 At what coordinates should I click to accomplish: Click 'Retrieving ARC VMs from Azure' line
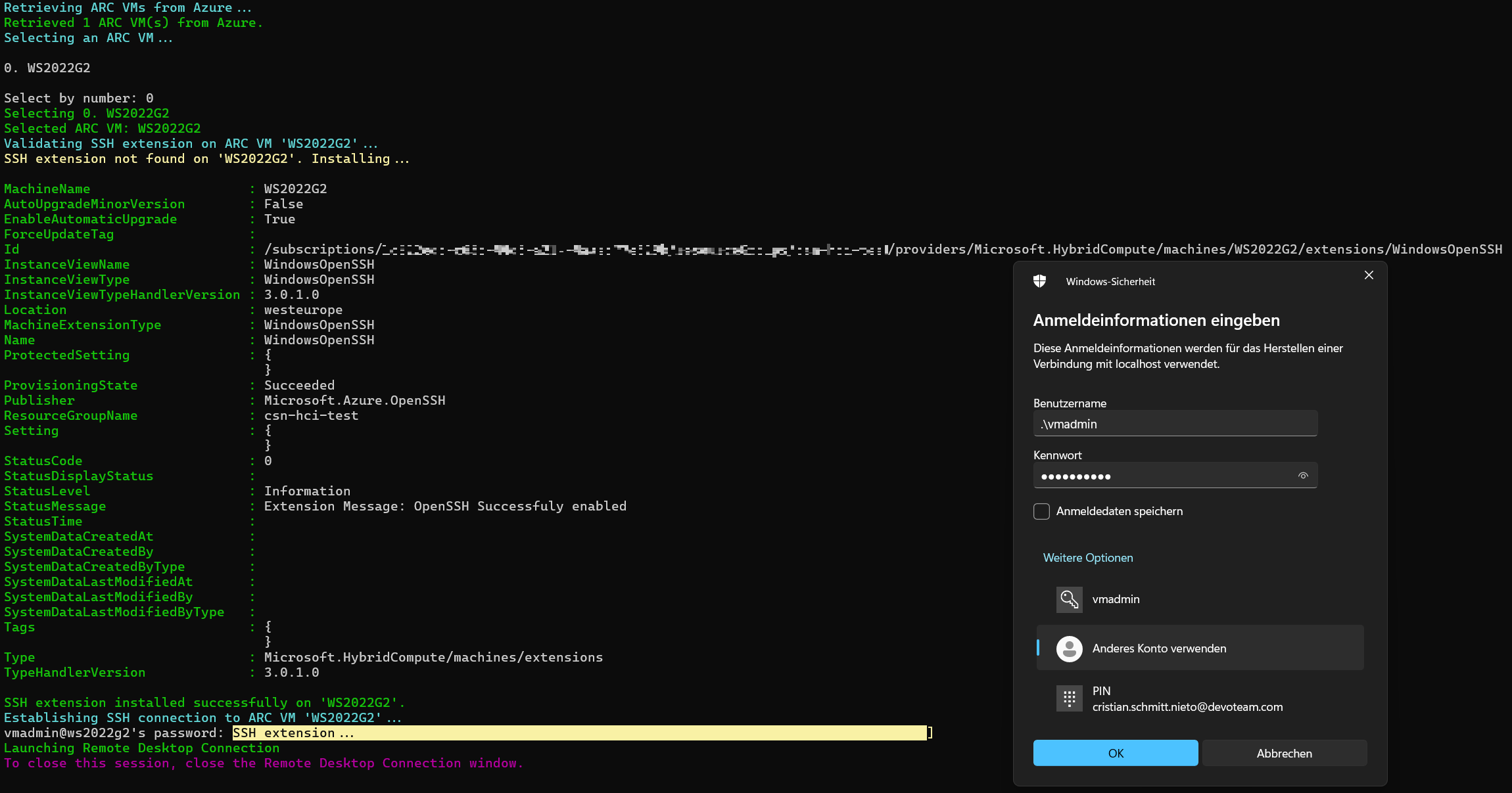128,8
